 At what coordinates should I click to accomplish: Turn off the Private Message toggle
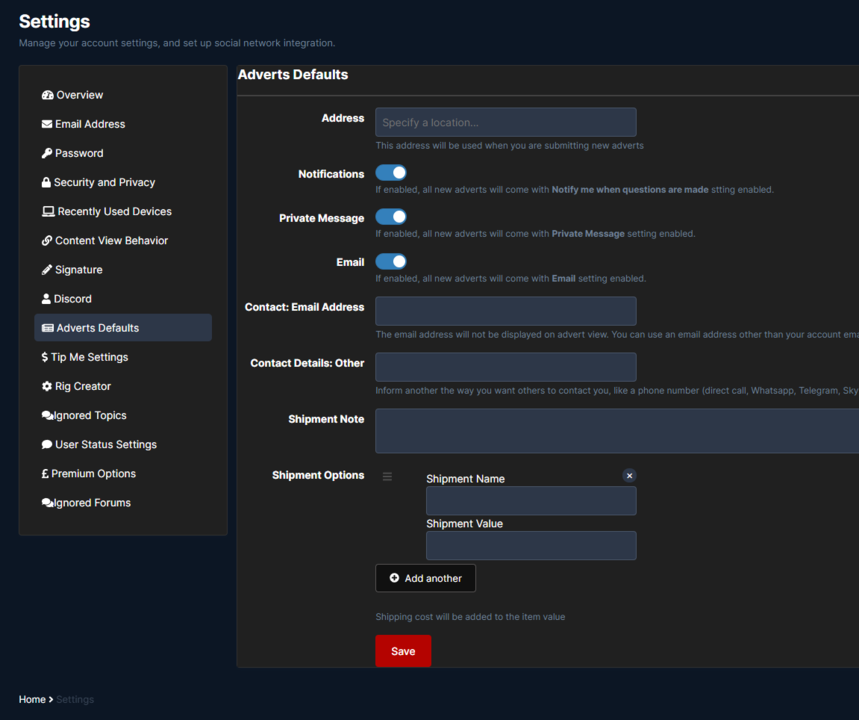[x=391, y=217]
